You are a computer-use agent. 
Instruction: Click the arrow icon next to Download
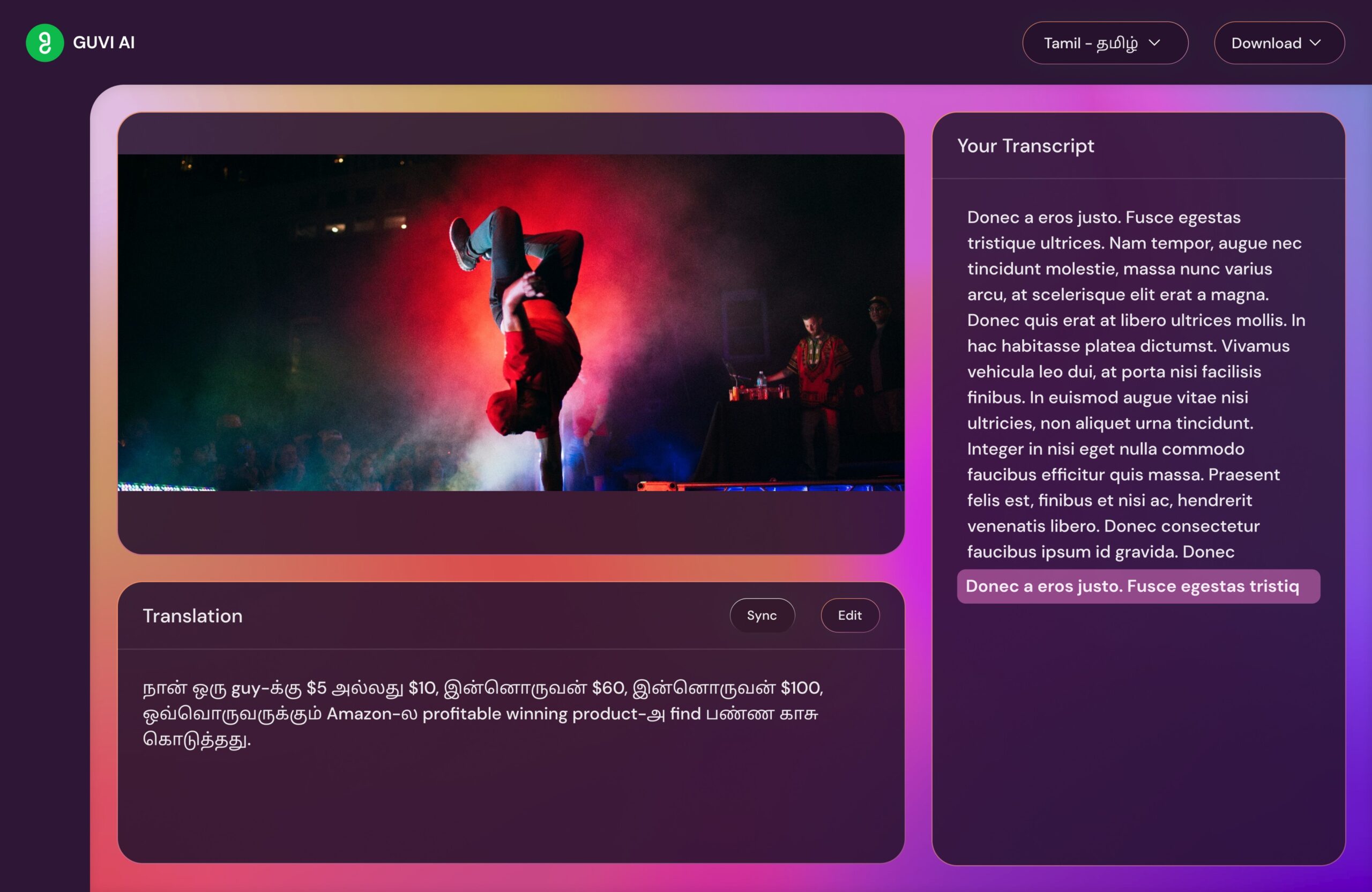1315,43
